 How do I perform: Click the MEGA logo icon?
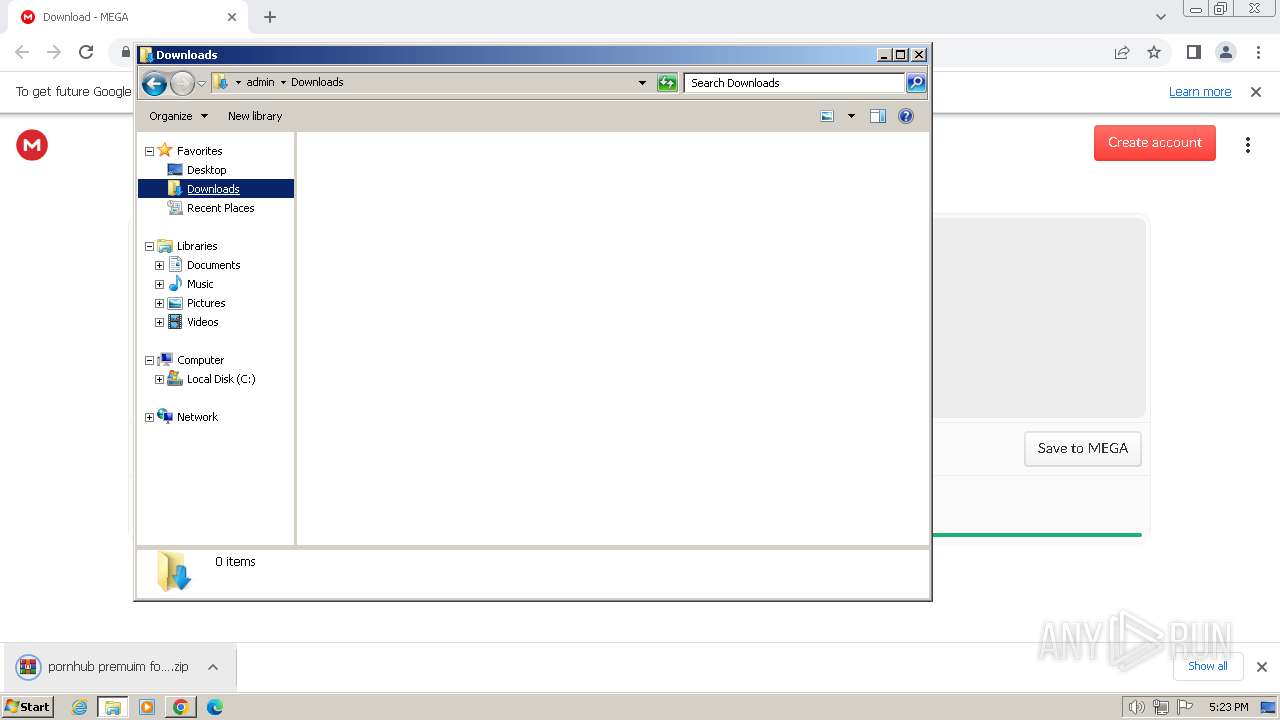32,145
